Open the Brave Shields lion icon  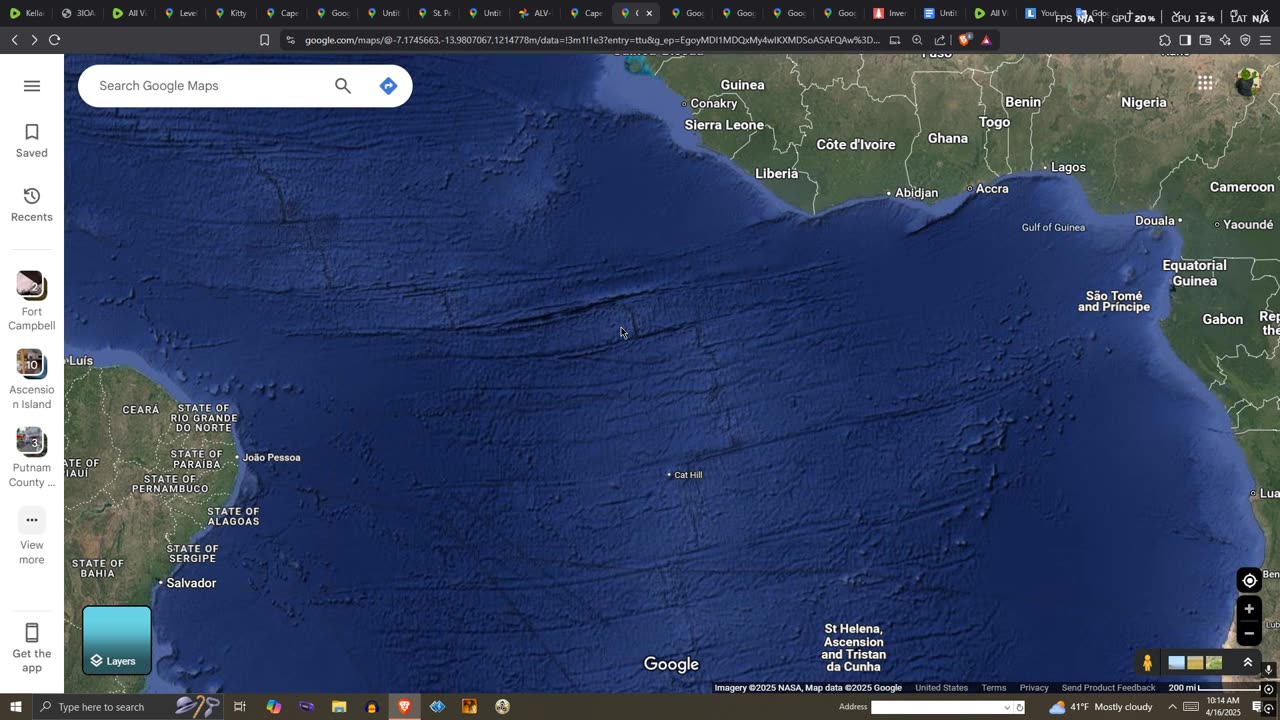(964, 40)
